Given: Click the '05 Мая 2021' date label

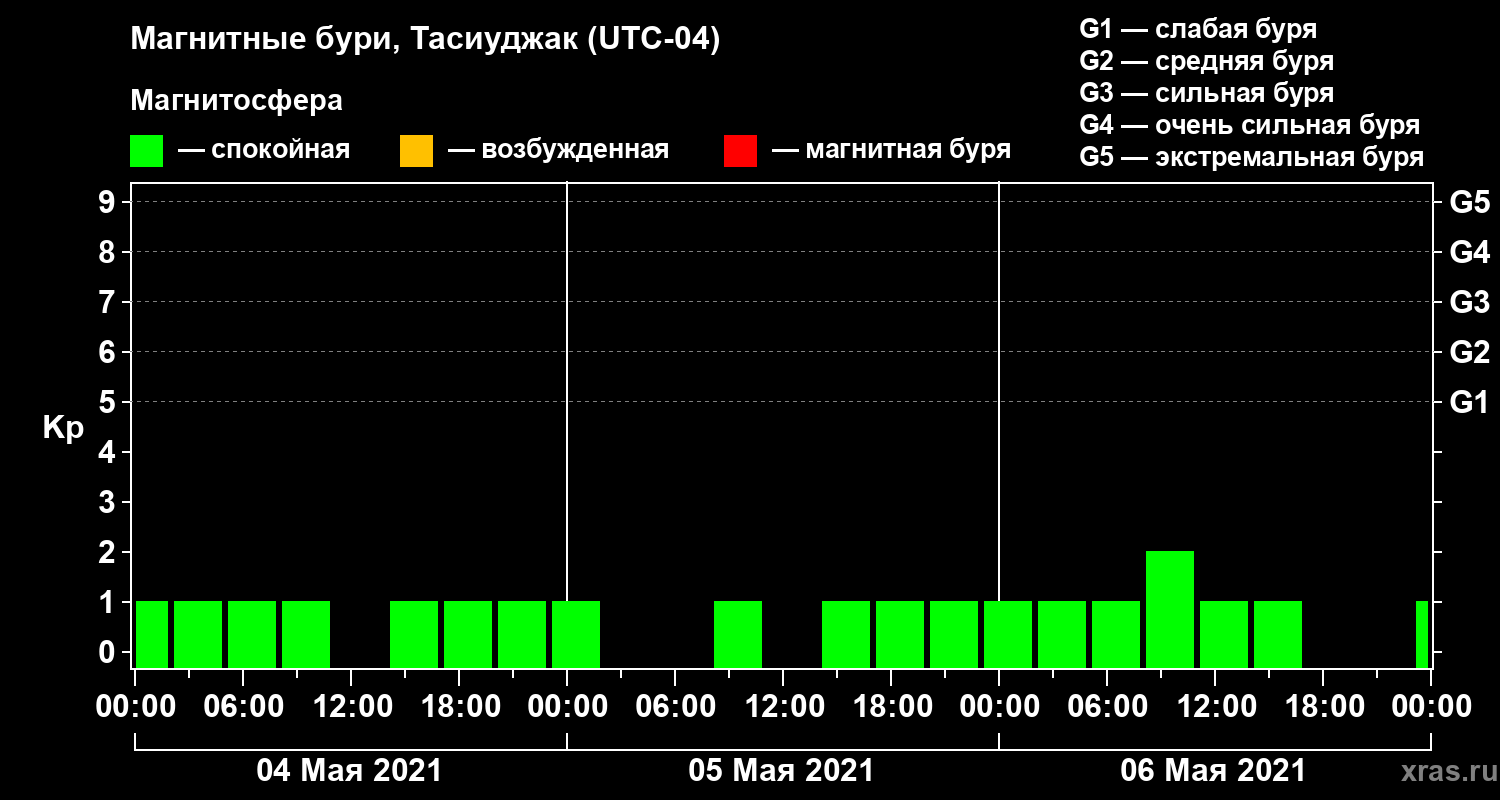Looking at the screenshot, I should (x=781, y=771).
